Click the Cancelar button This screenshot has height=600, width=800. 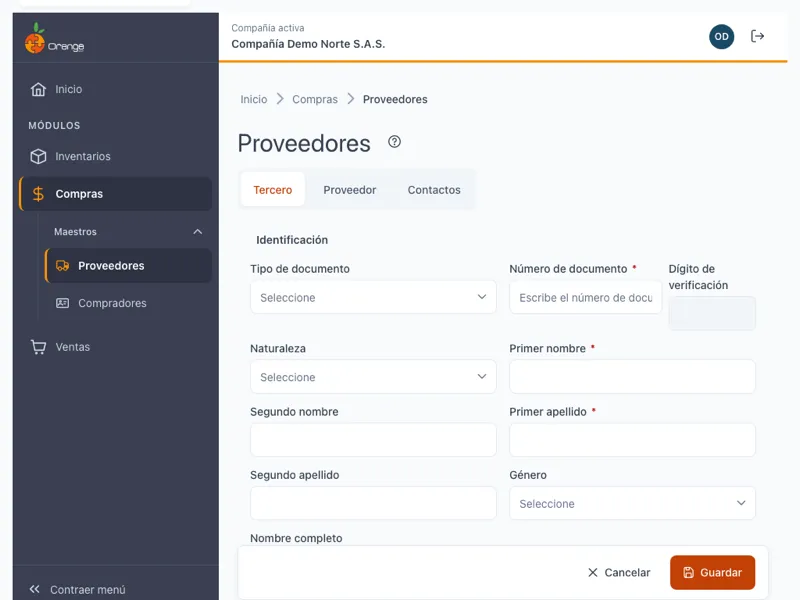619,572
